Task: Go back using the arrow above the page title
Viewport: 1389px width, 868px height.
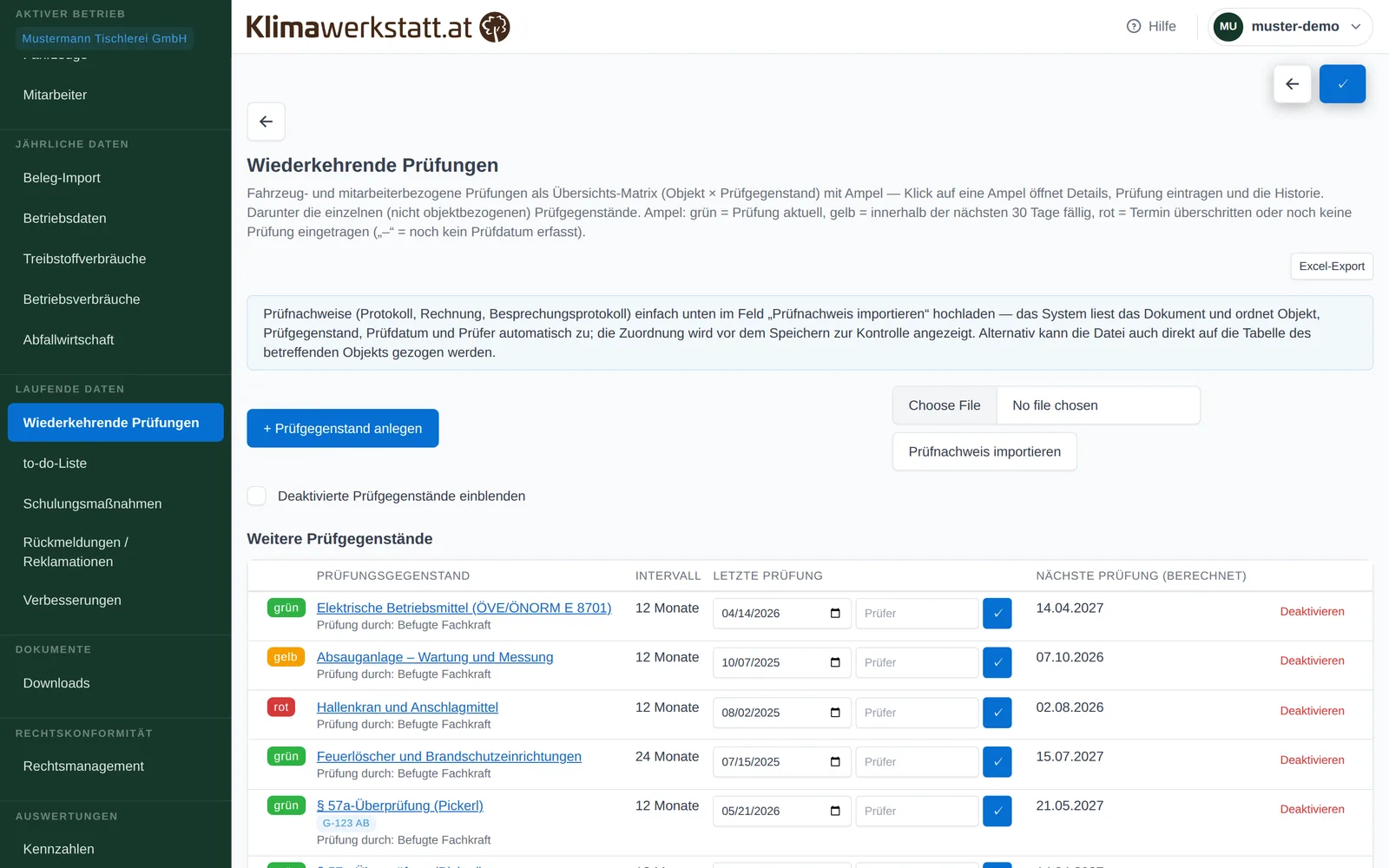Action: (266, 122)
